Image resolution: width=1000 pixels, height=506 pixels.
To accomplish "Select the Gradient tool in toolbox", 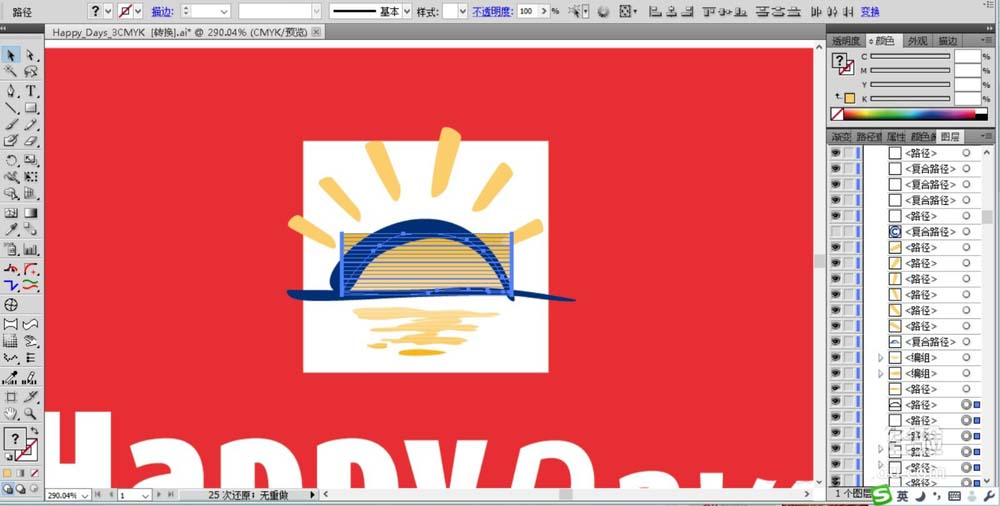I will click(31, 213).
